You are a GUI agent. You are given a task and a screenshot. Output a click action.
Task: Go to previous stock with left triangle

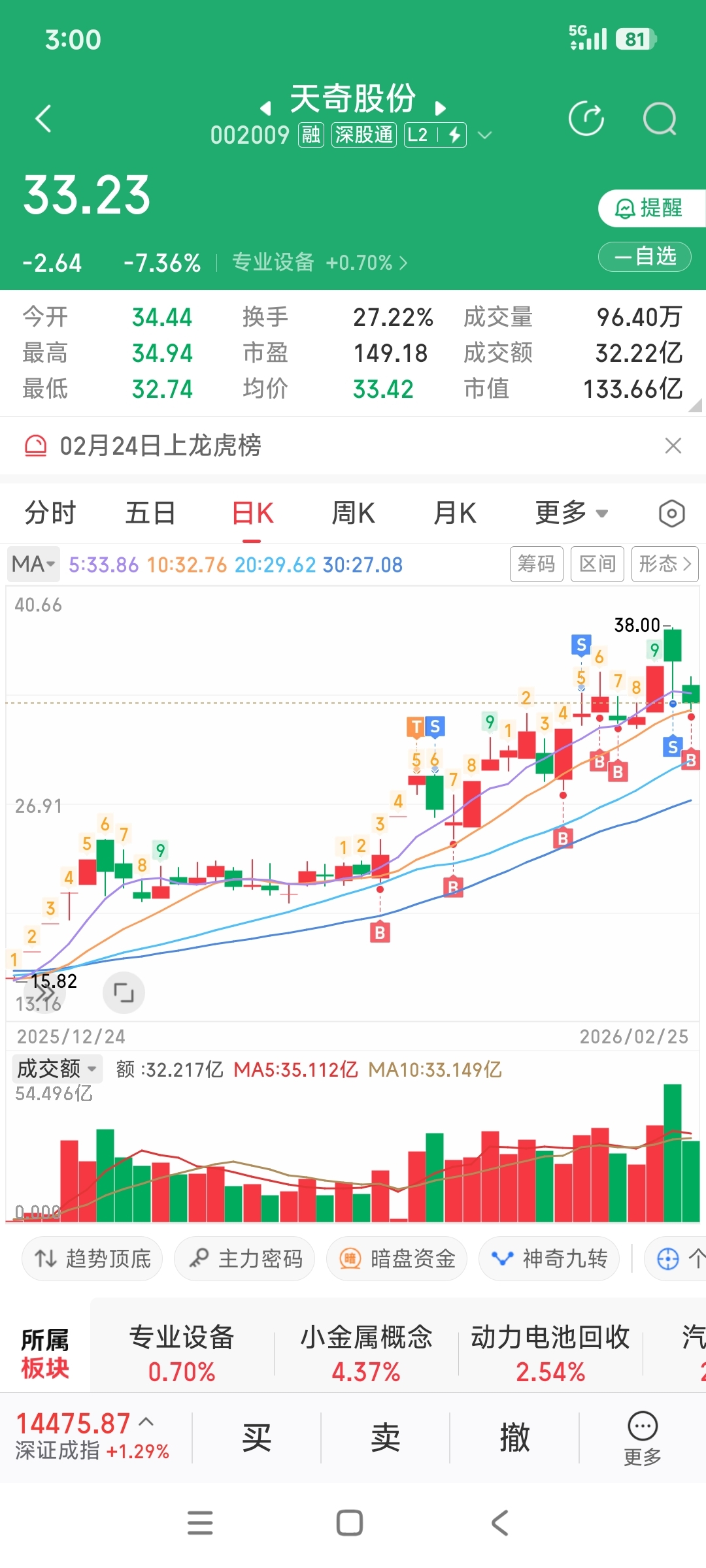[265, 108]
